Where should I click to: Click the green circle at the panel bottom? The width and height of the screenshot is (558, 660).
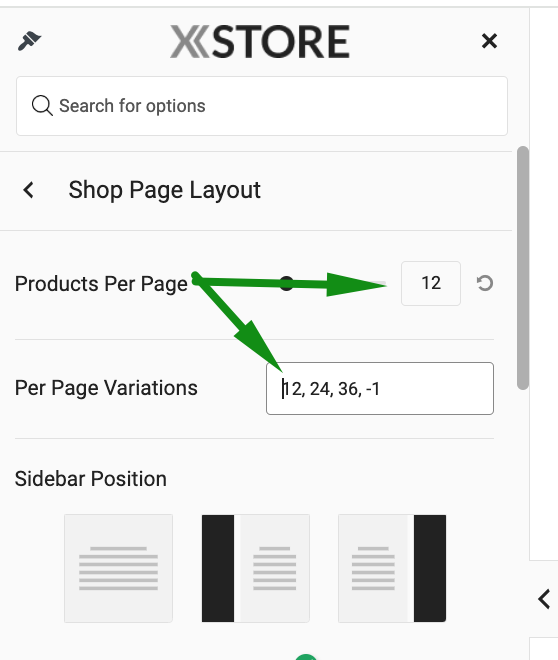click(x=306, y=657)
